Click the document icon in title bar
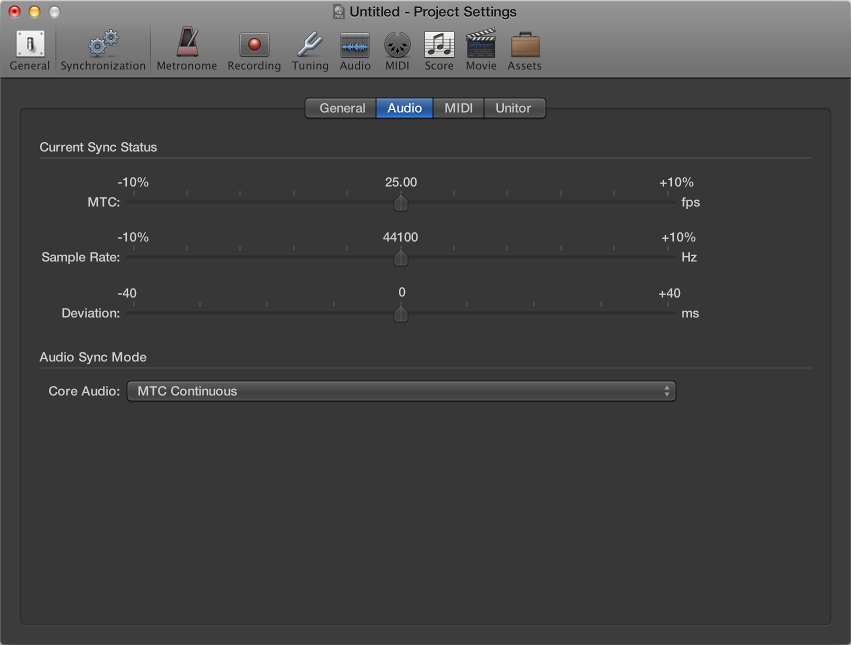This screenshot has height=646, width=852. coord(337,11)
